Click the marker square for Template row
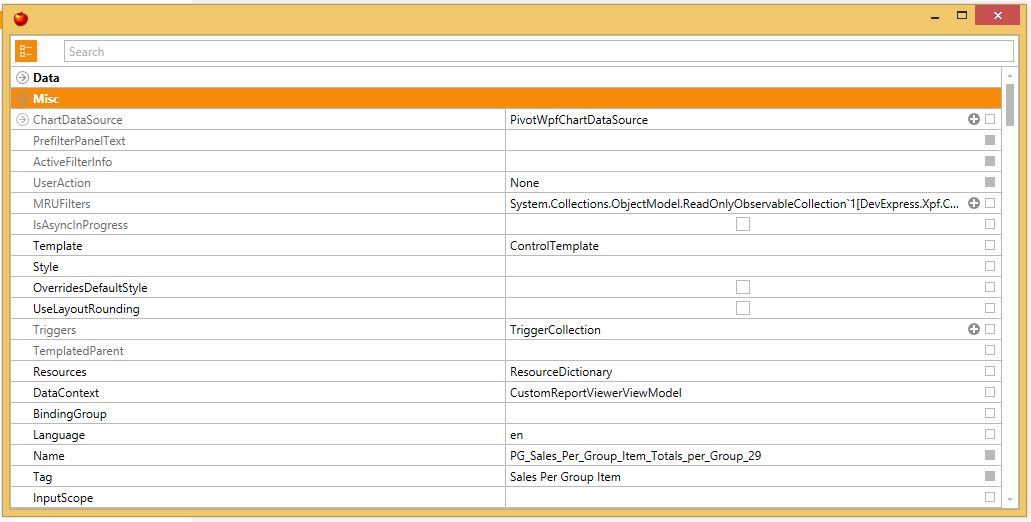 [990, 245]
